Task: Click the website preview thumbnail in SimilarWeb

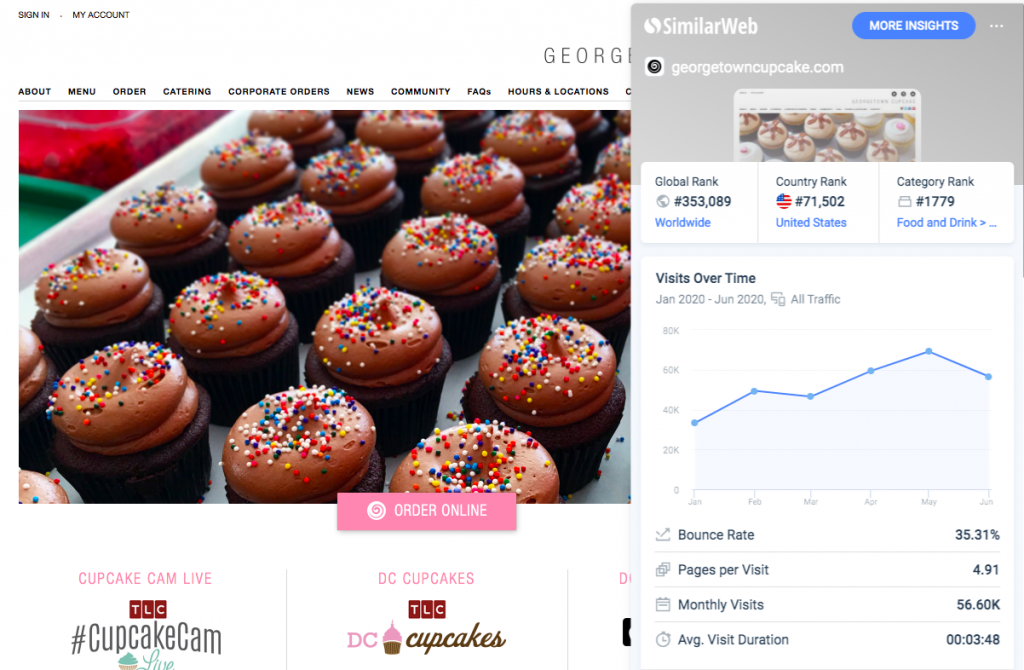Action: 827,125
